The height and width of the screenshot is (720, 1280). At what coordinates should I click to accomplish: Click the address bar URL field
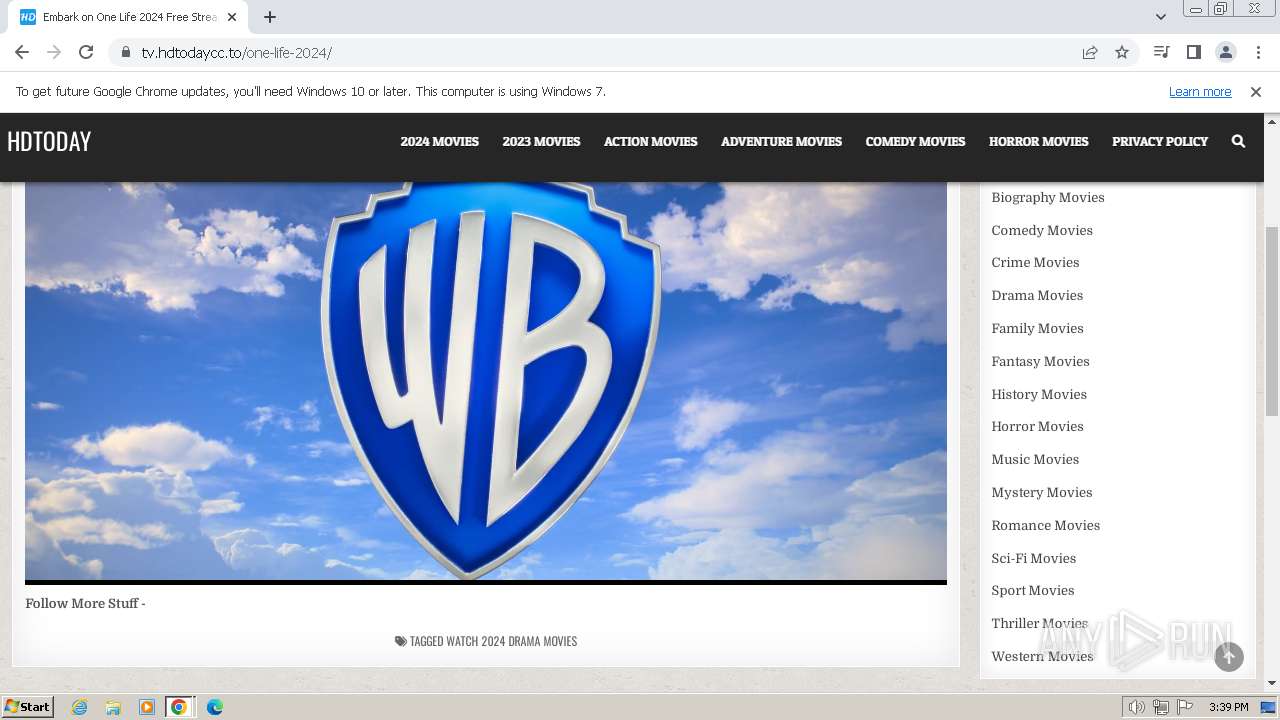pos(600,52)
